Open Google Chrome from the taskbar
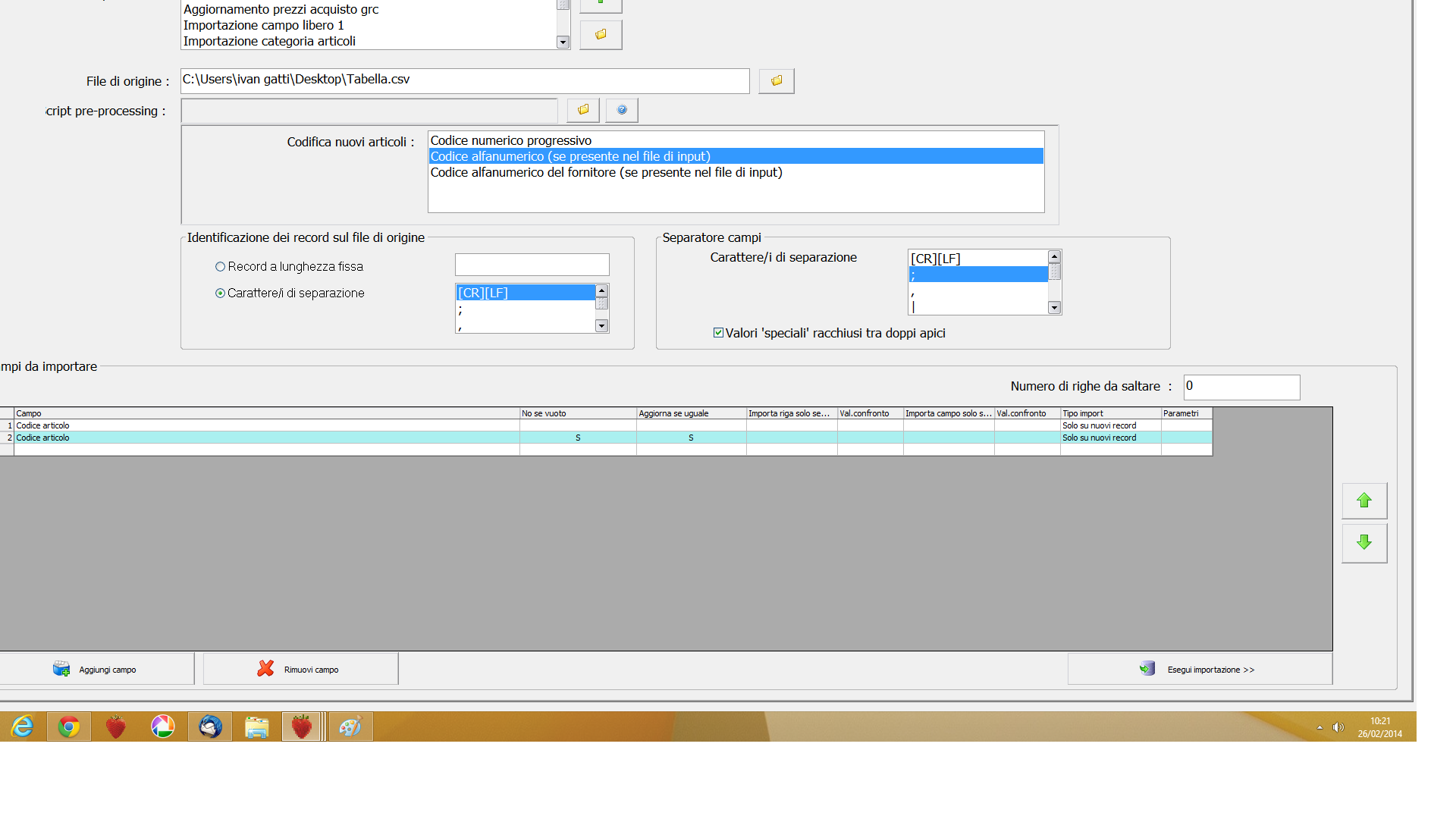This screenshot has height=819, width=1456. [x=69, y=727]
